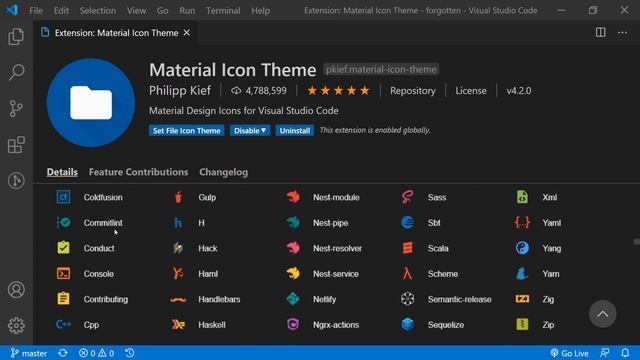Viewport: 640px width, 360px height.
Task: Click the vertical scrollbar thumb
Action: [x=636, y=242]
